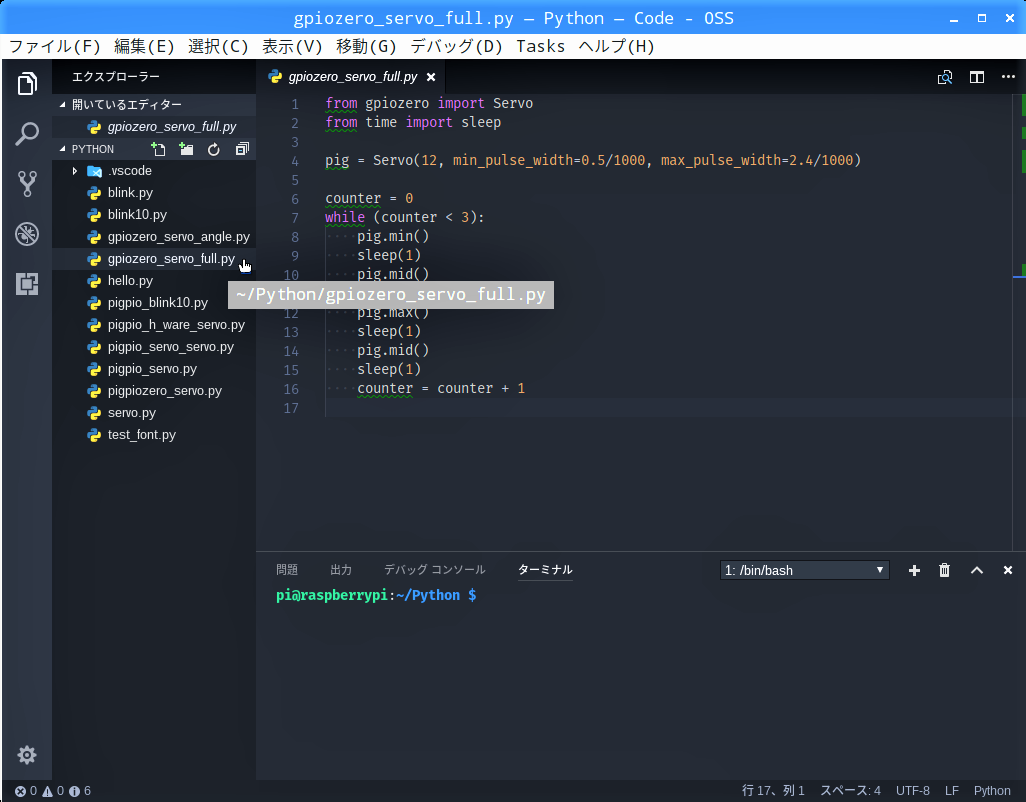The width and height of the screenshot is (1026, 802).
Task: Refresh the explorer file list
Action: 214,150
